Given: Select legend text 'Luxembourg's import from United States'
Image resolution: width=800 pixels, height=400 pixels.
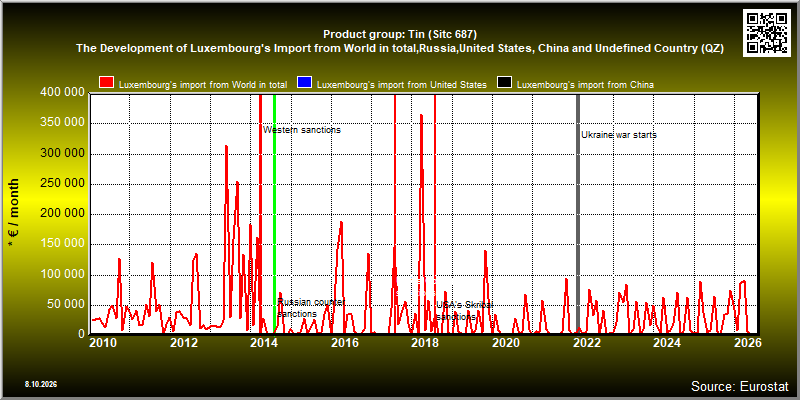Looking at the screenshot, I should point(402,85).
